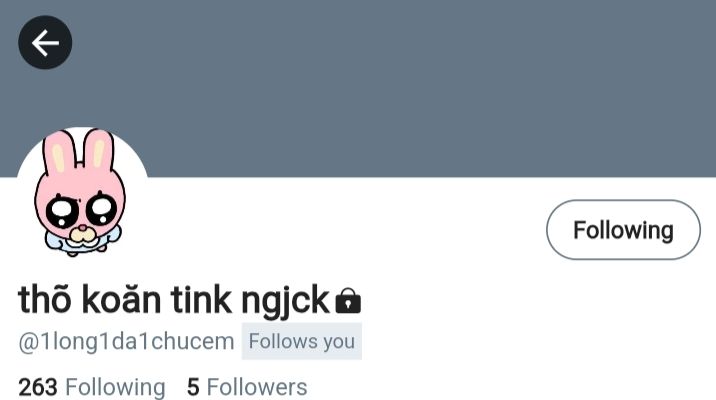The width and height of the screenshot is (716, 400).
Task: Open the pink bunny profile picture
Action: [82, 193]
